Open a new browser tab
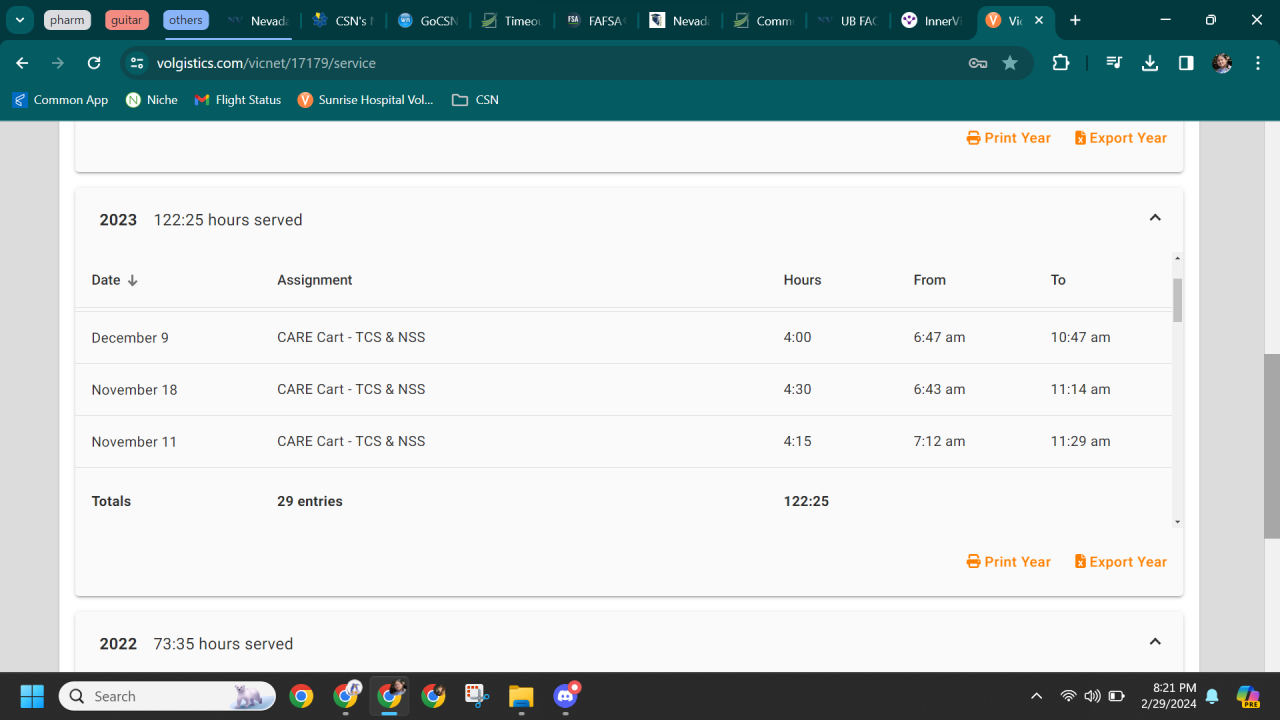 1075,20
